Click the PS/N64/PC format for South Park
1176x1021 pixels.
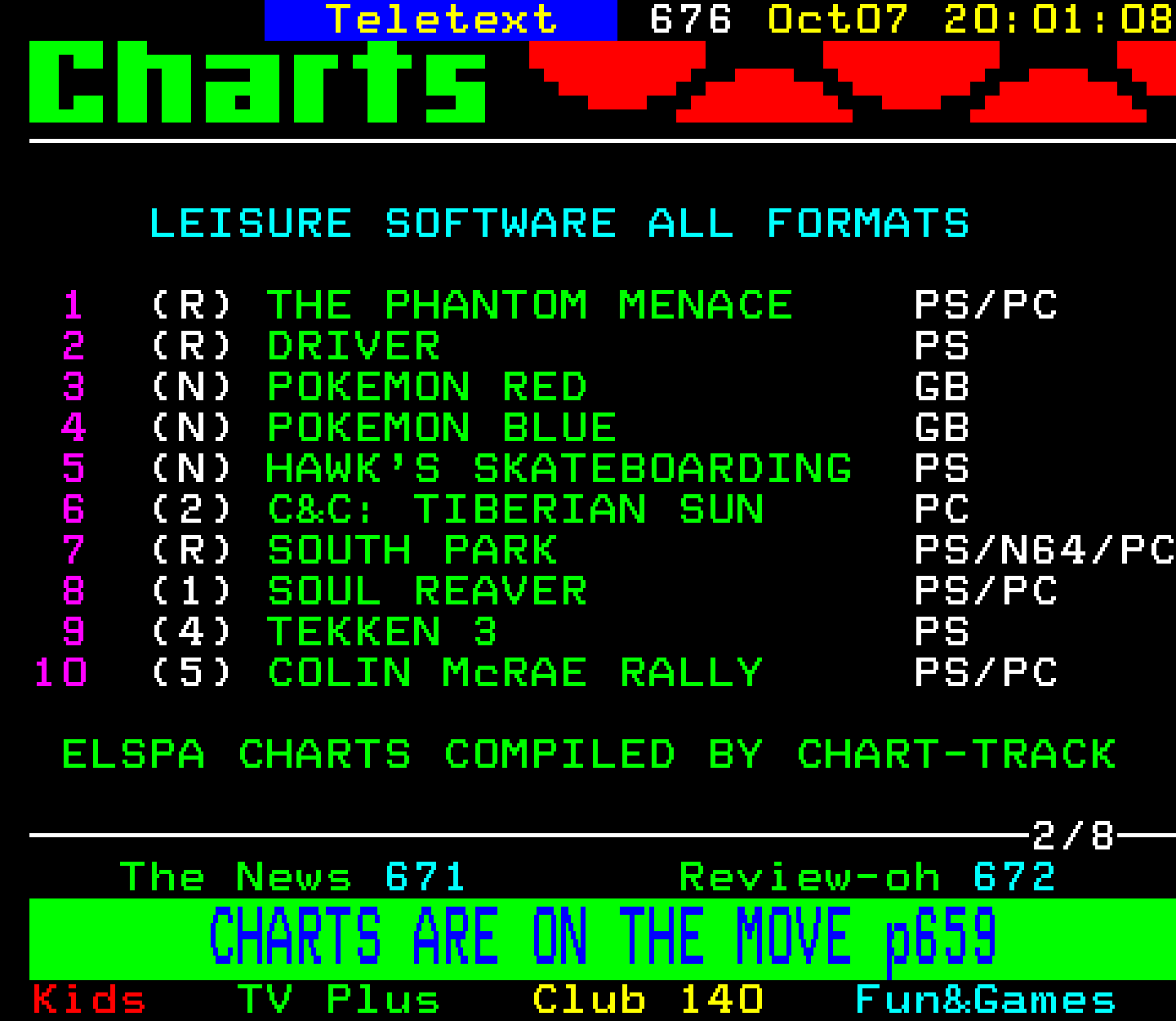coord(1045,551)
